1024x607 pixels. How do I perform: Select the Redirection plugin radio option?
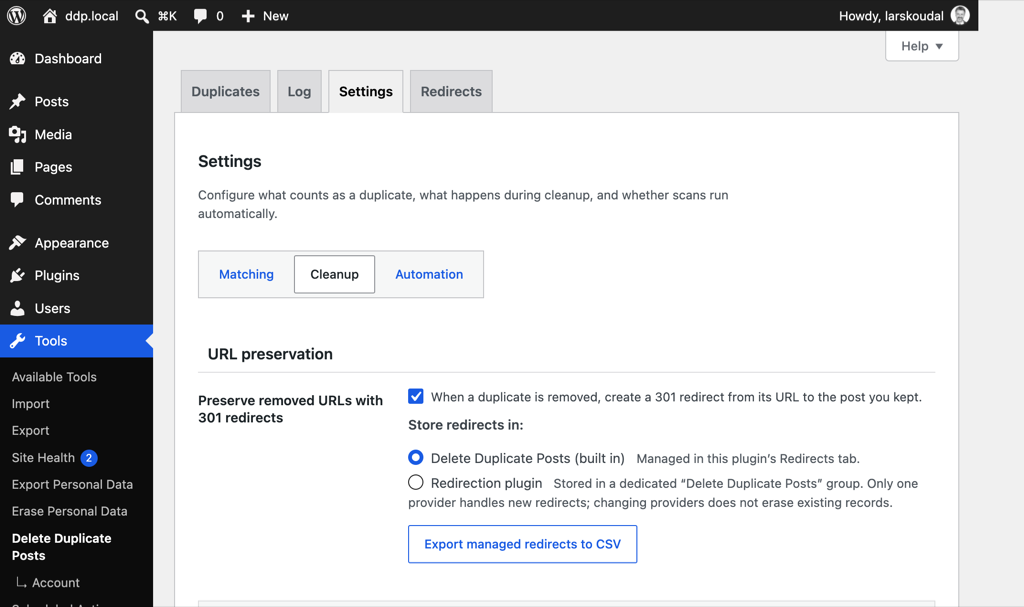coord(415,482)
